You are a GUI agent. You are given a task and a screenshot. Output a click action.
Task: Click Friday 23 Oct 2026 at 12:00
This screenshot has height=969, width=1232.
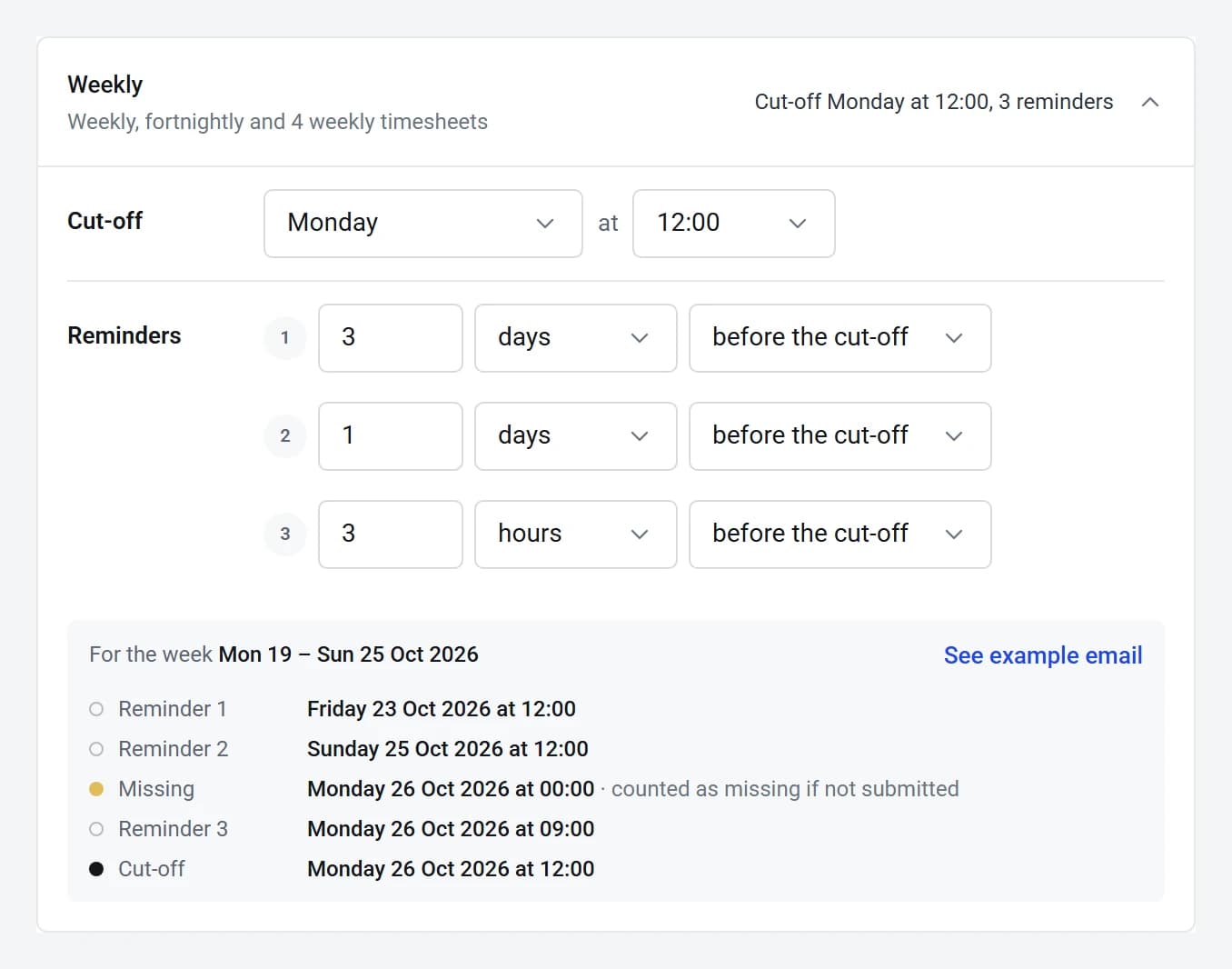pos(442,709)
